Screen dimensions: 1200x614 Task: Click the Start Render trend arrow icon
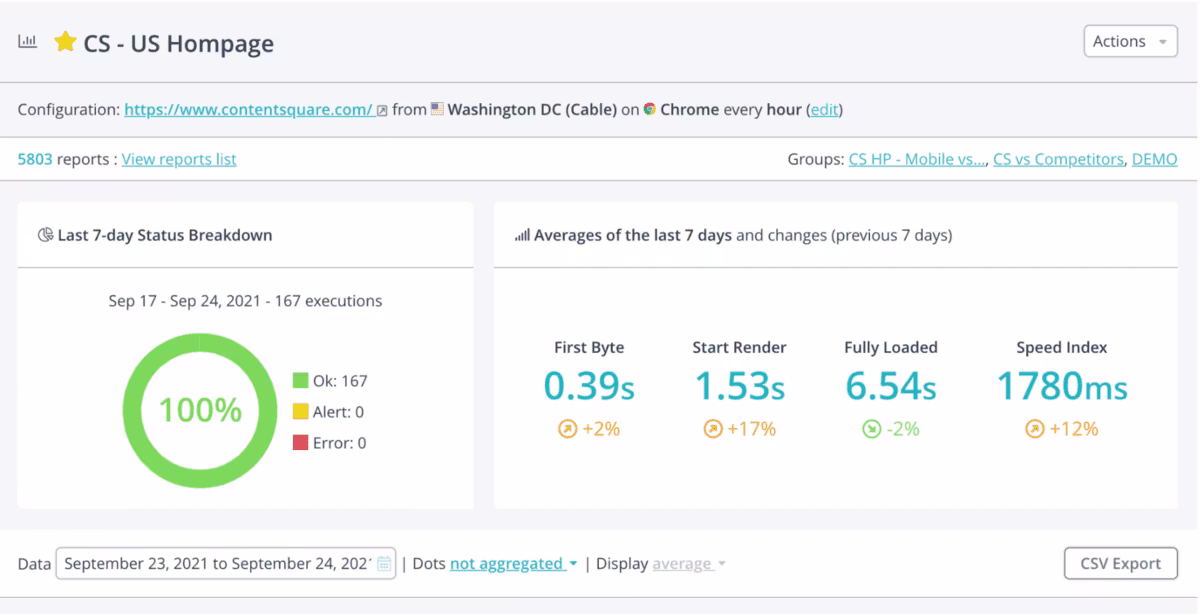pos(713,429)
